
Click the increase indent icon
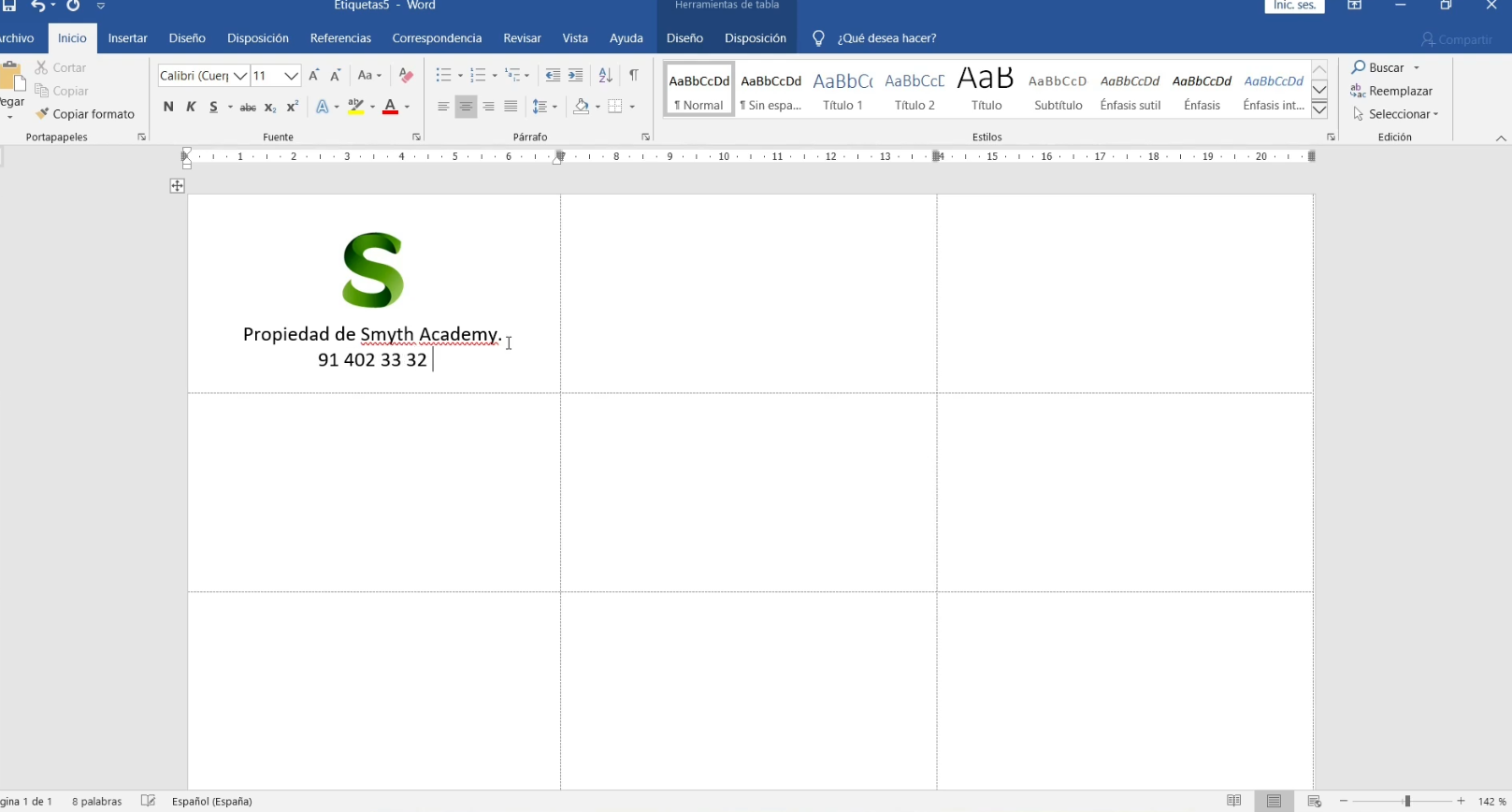point(576,76)
